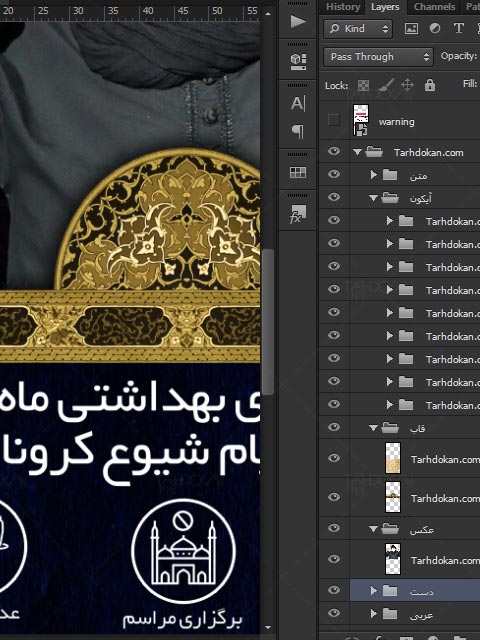Click canvas text برگزاری مراسم
The image size is (480, 640).
click(x=182, y=620)
